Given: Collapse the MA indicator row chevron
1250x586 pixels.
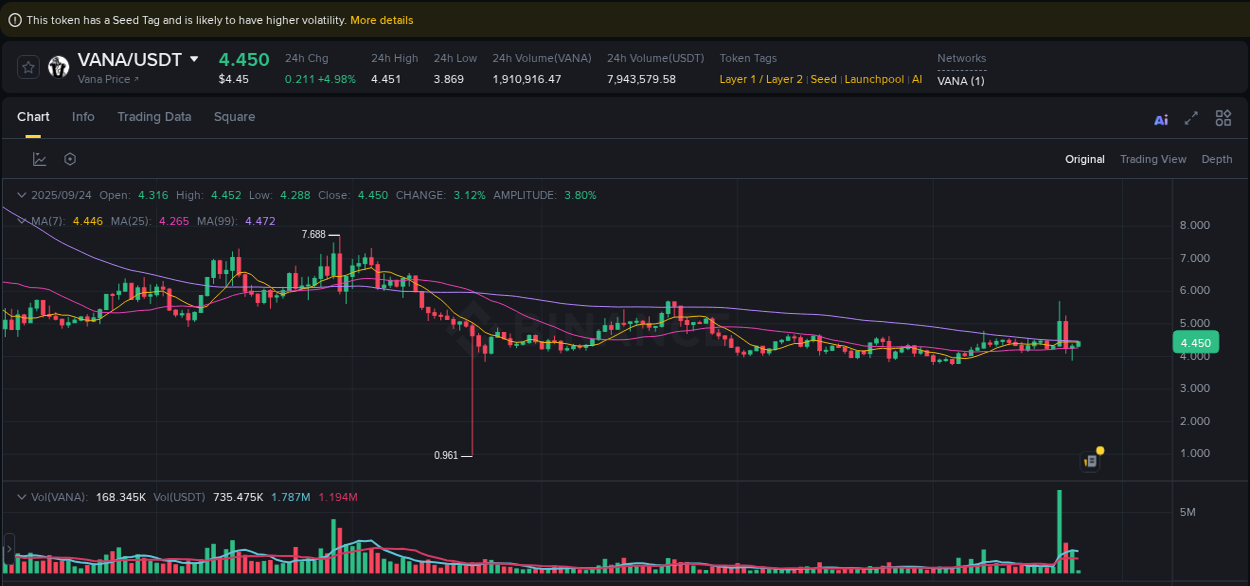Looking at the screenshot, I should [21, 220].
